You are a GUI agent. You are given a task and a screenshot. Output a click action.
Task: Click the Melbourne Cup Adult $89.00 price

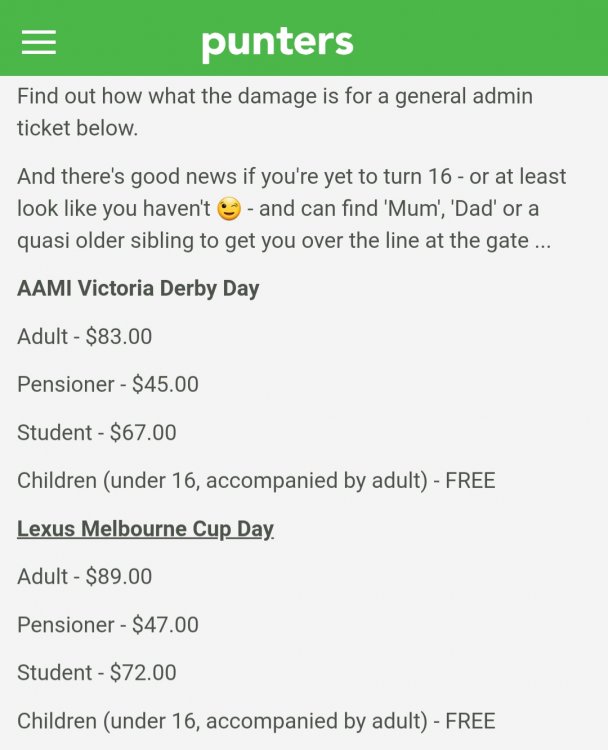pyautogui.click(x=85, y=577)
